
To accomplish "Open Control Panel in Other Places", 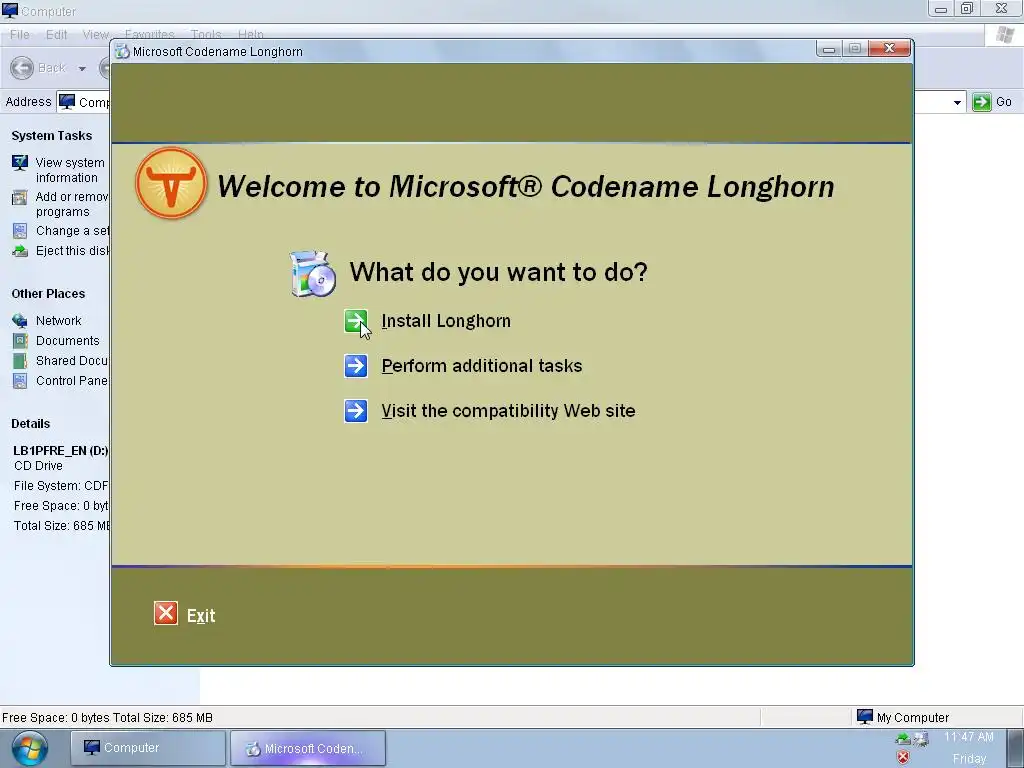I will coord(72,381).
